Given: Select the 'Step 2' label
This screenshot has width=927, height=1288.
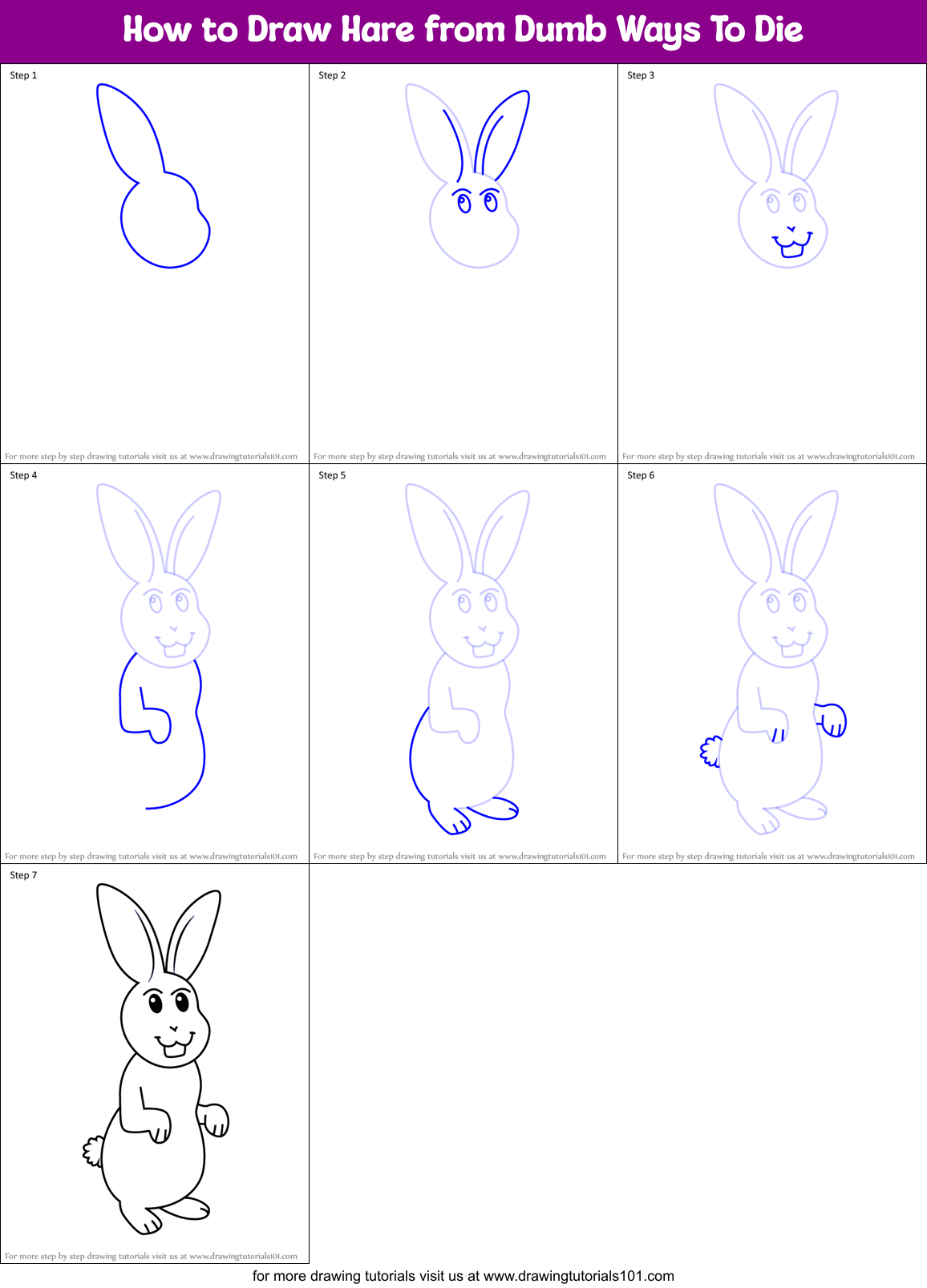Looking at the screenshot, I should (332, 75).
